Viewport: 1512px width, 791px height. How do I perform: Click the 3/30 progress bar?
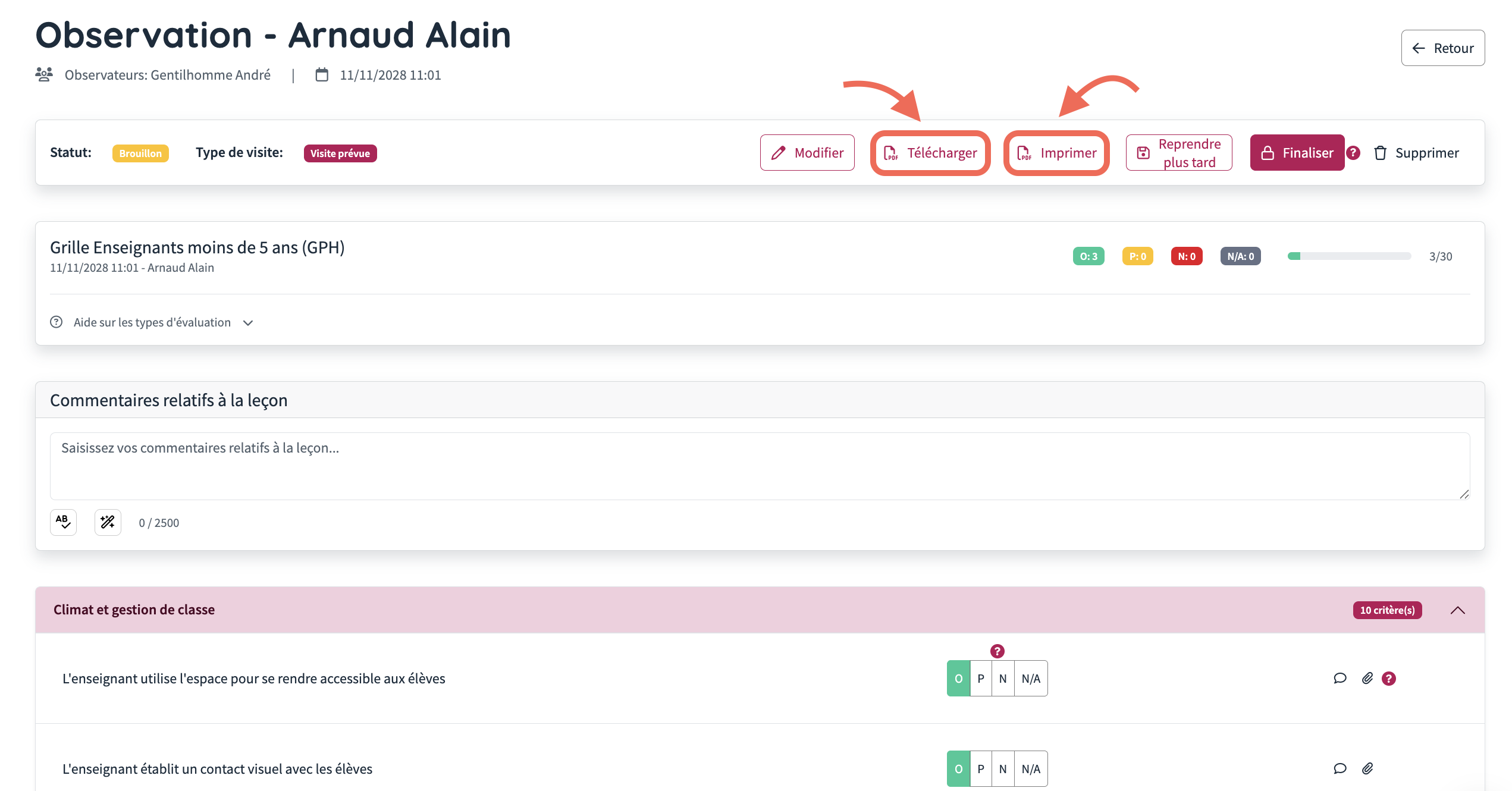pyautogui.click(x=1349, y=256)
